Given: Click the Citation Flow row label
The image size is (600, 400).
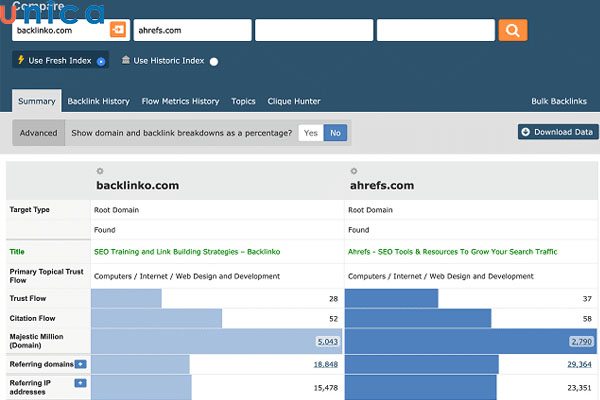Looking at the screenshot, I should pyautogui.click(x=33, y=318).
